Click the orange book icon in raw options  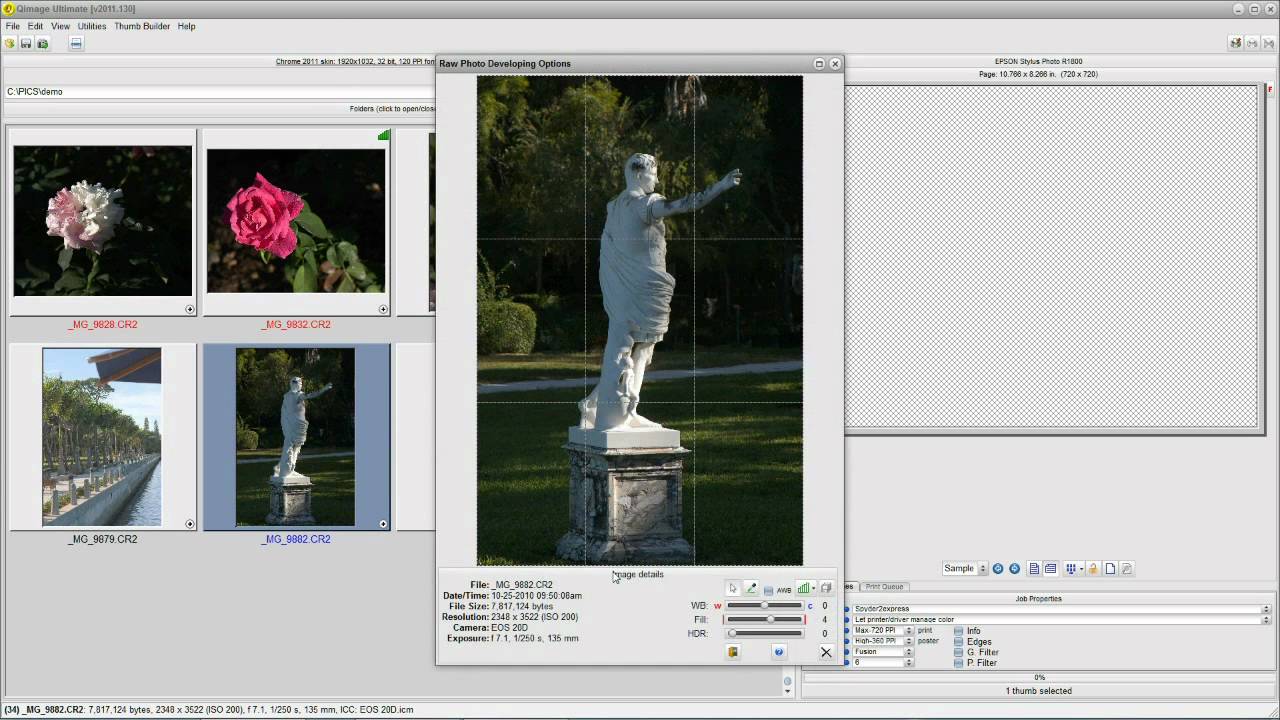[733, 652]
